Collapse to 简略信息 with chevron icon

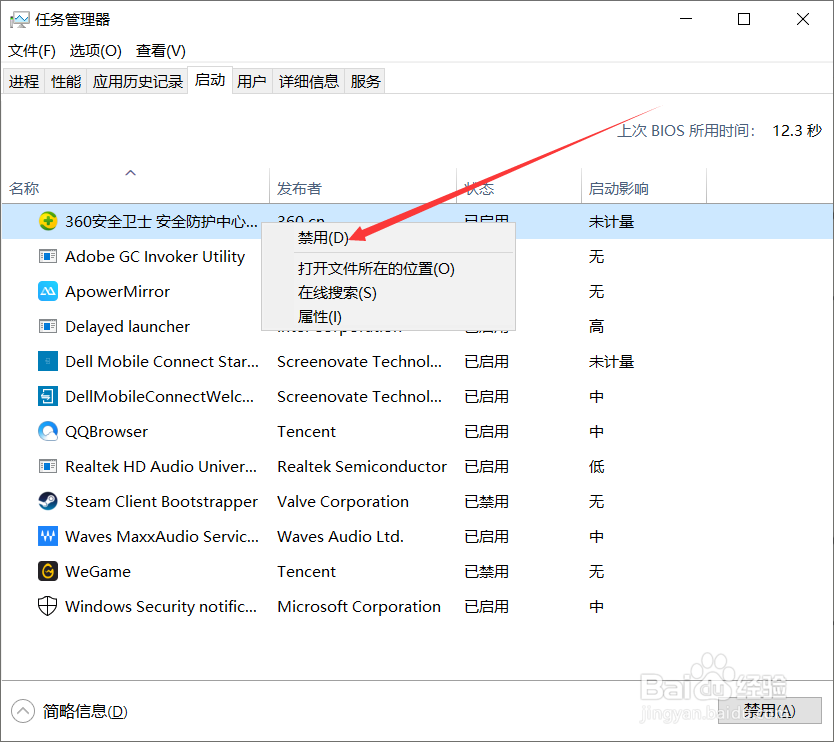tap(23, 711)
